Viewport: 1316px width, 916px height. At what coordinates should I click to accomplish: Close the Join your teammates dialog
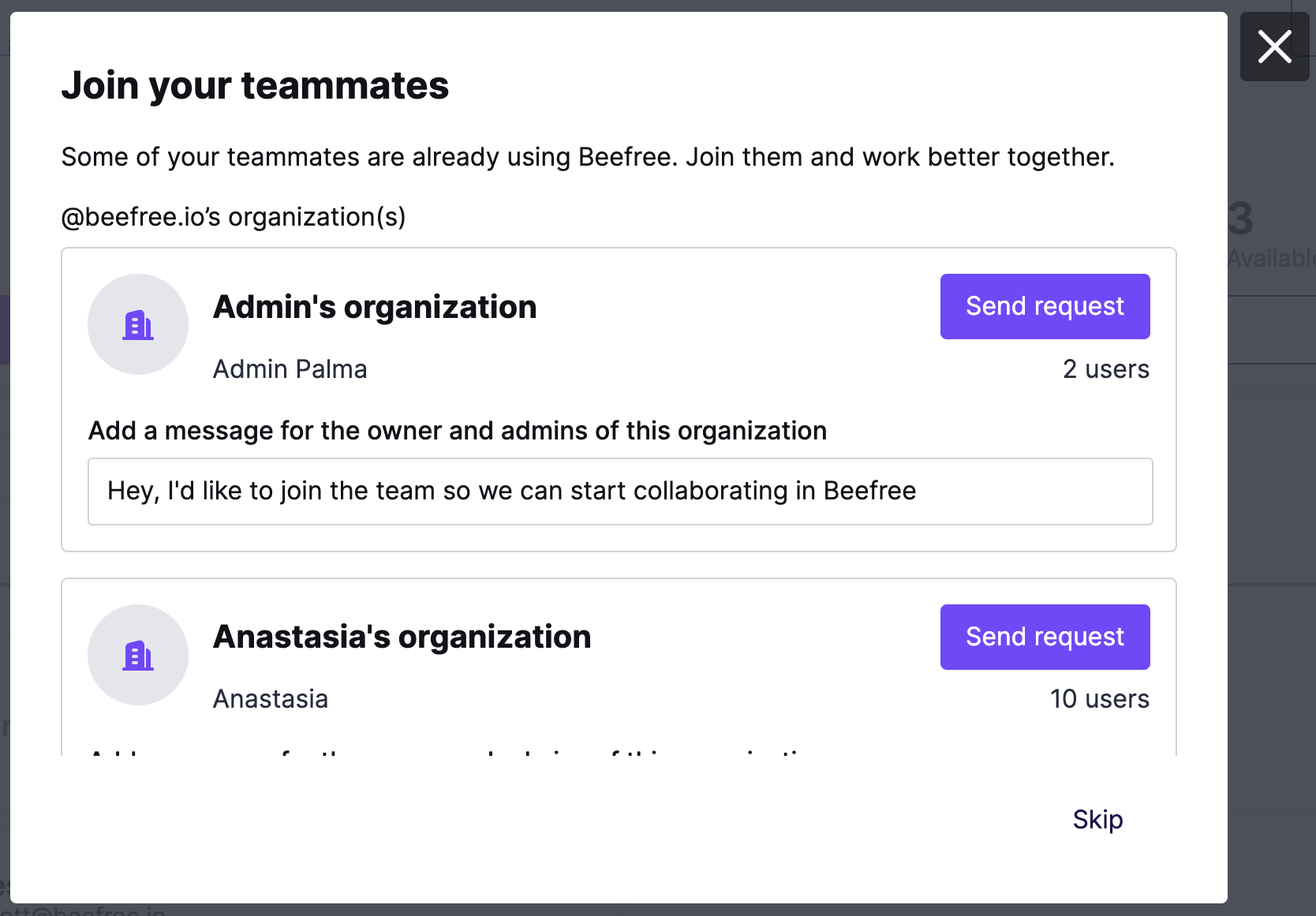coord(1274,47)
